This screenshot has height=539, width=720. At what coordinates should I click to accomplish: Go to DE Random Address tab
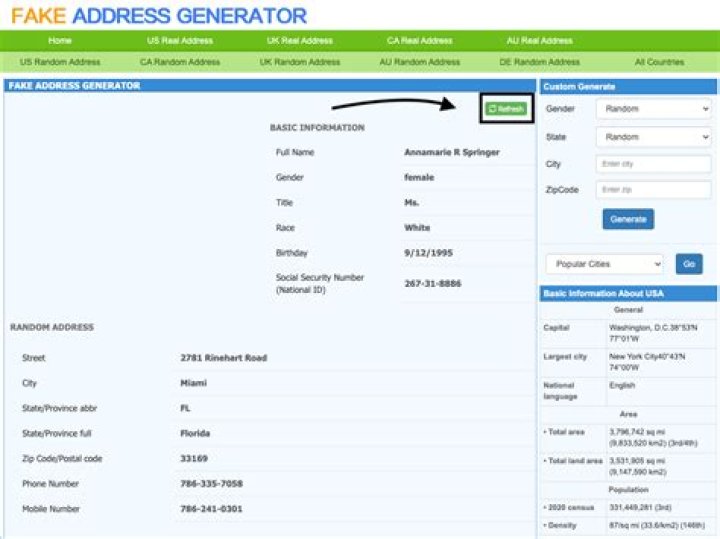540,62
